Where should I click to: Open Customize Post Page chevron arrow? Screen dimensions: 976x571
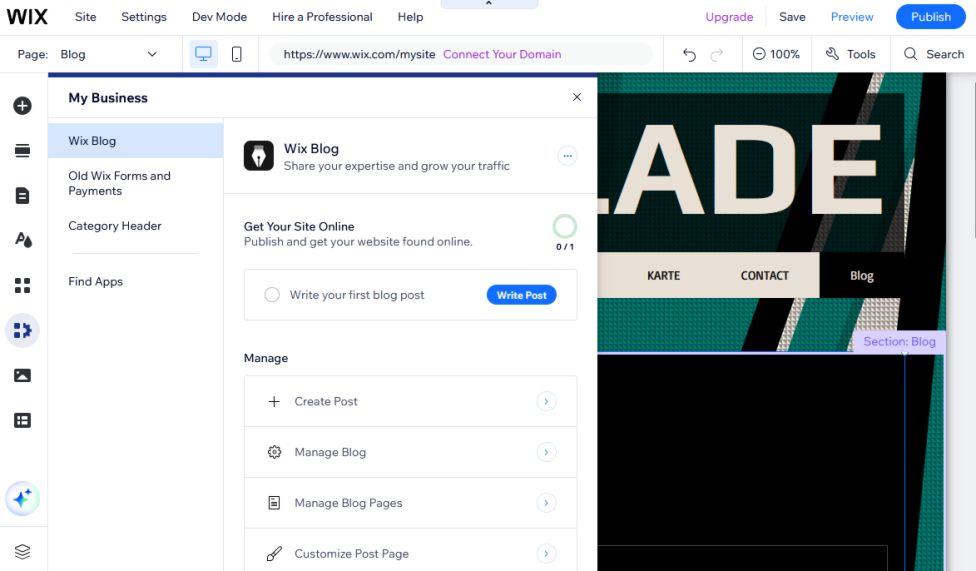(546, 554)
